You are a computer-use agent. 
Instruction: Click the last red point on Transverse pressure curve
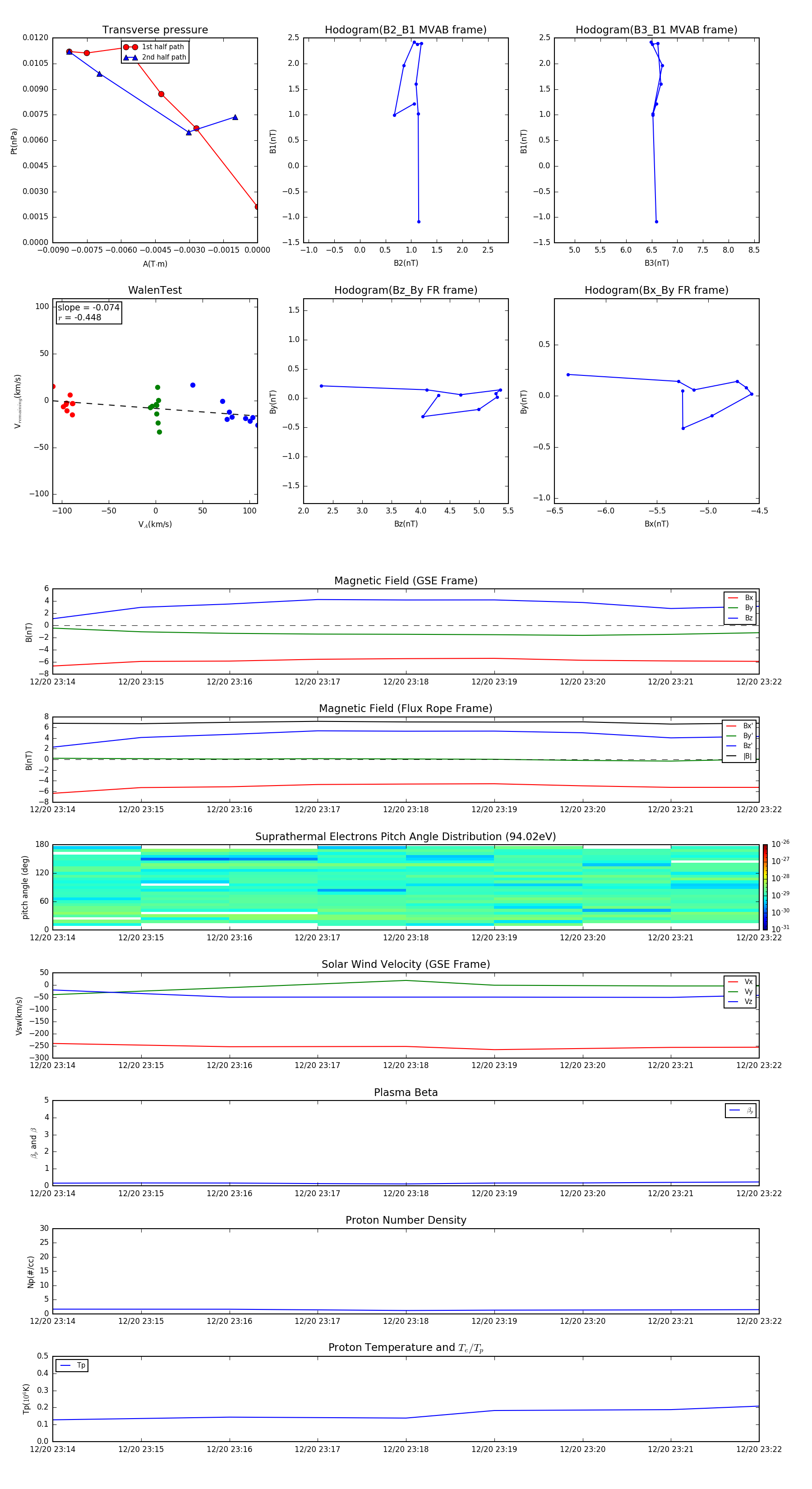click(257, 207)
